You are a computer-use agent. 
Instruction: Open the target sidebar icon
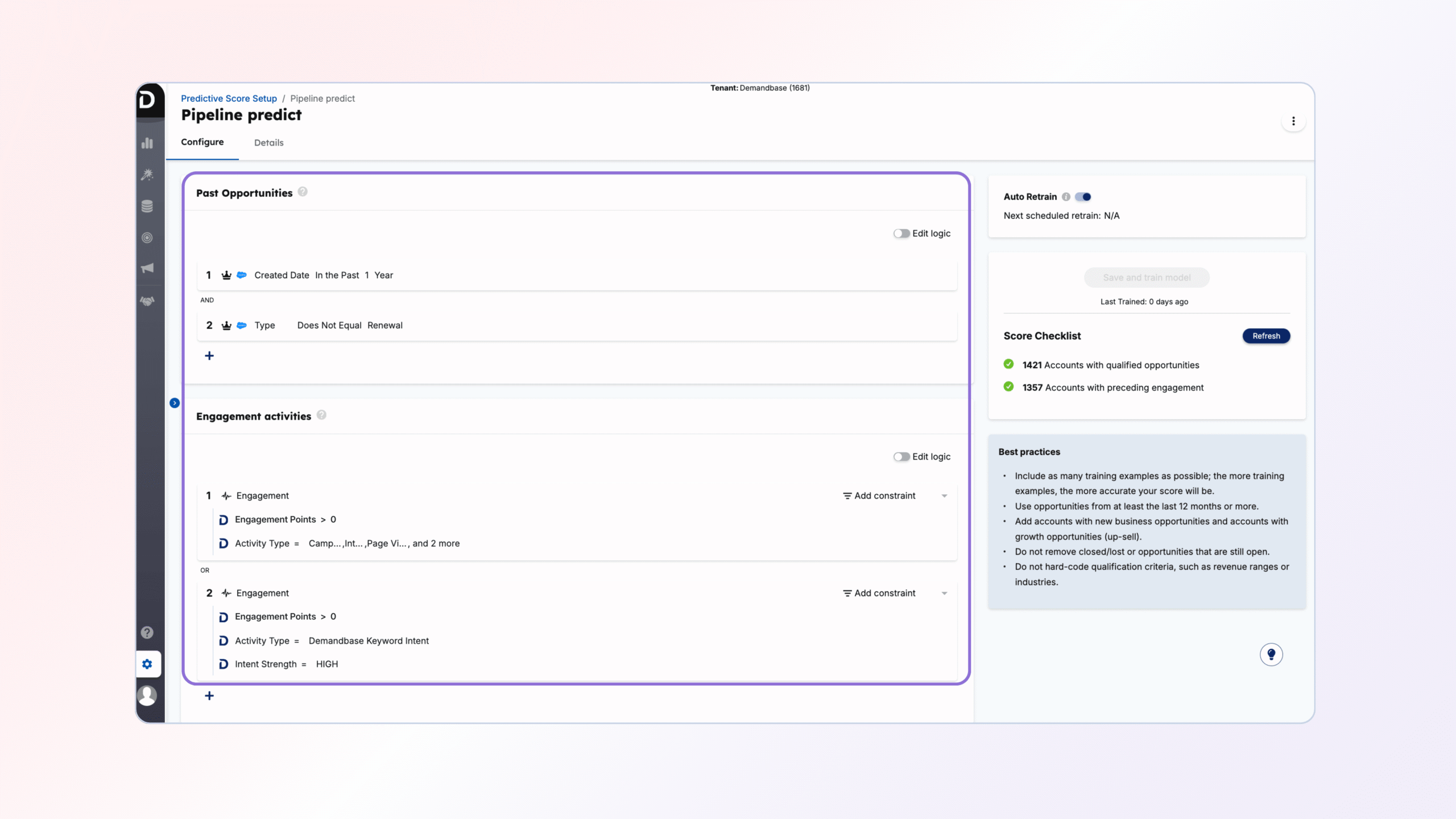(x=147, y=238)
